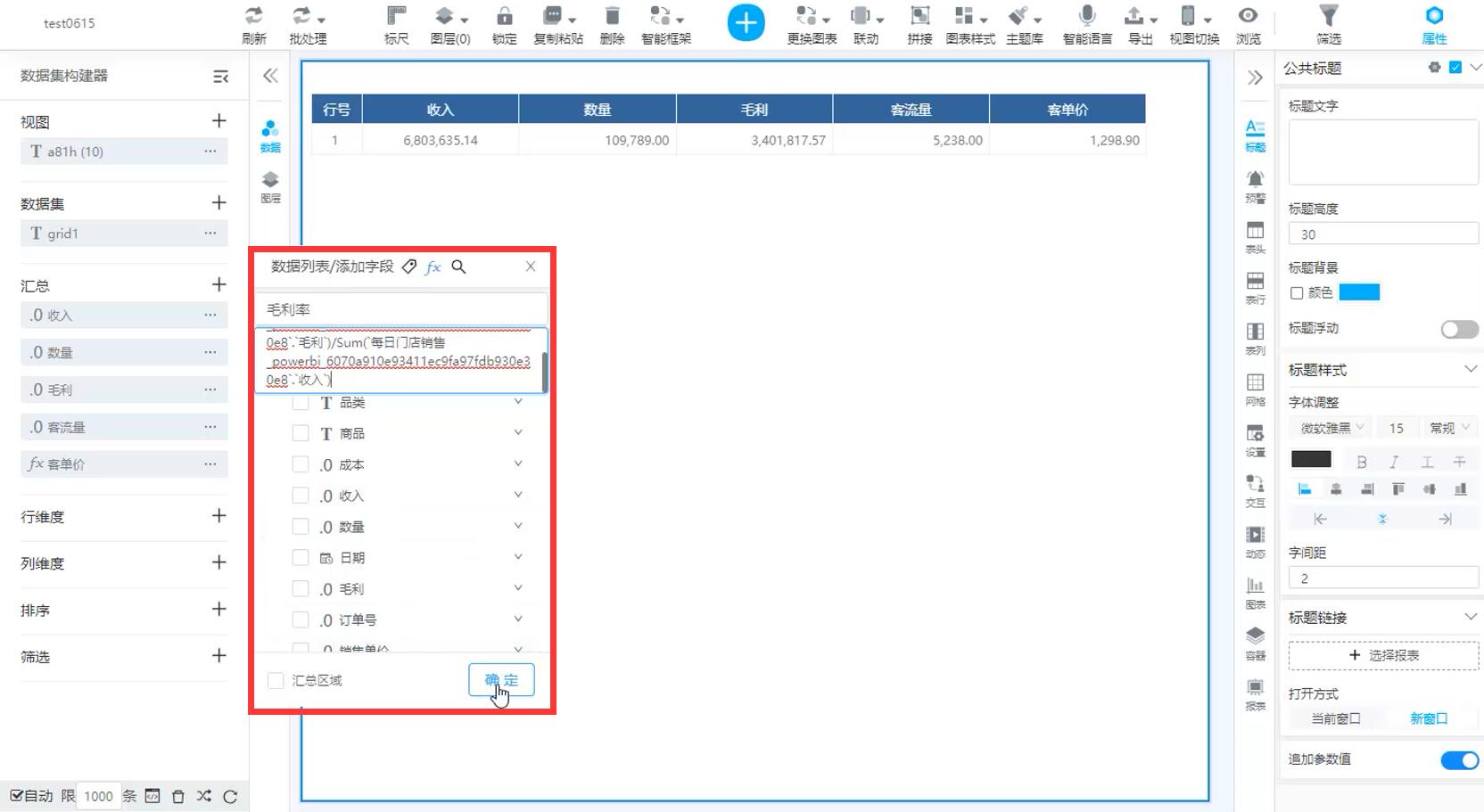Click the 浏览 preview eye icon

click(1248, 16)
